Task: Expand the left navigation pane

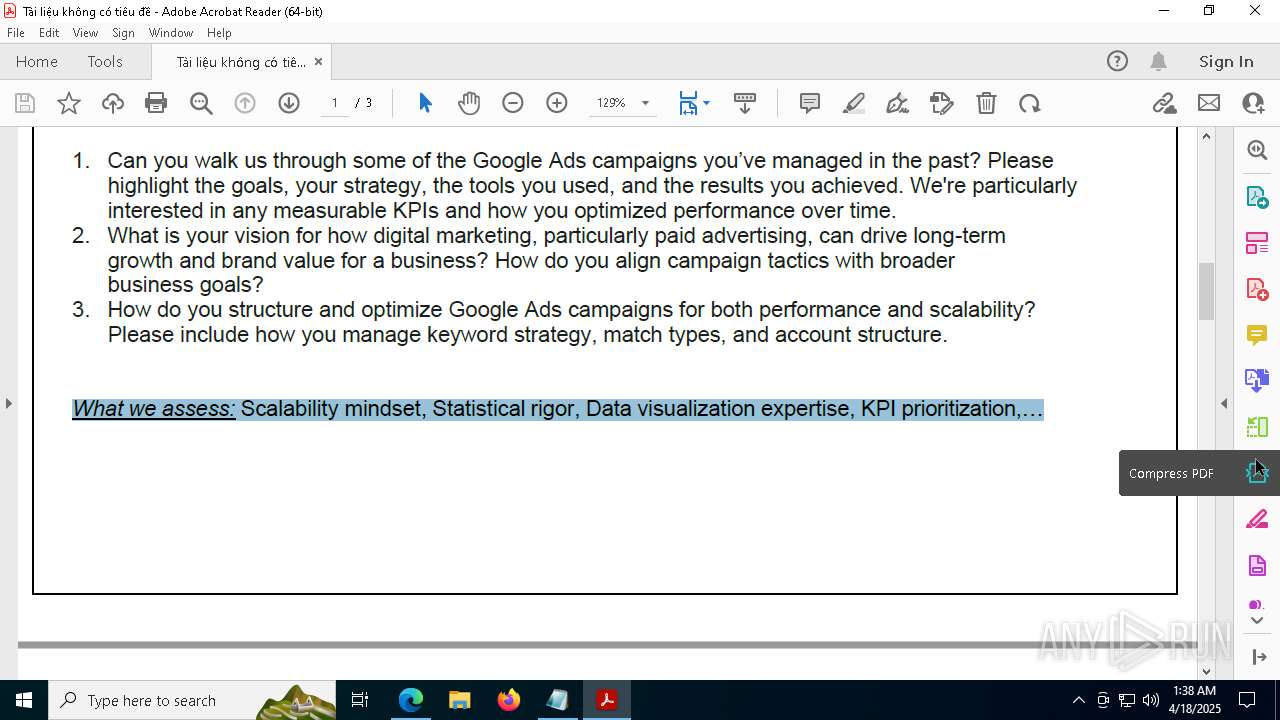Action: [x=8, y=403]
